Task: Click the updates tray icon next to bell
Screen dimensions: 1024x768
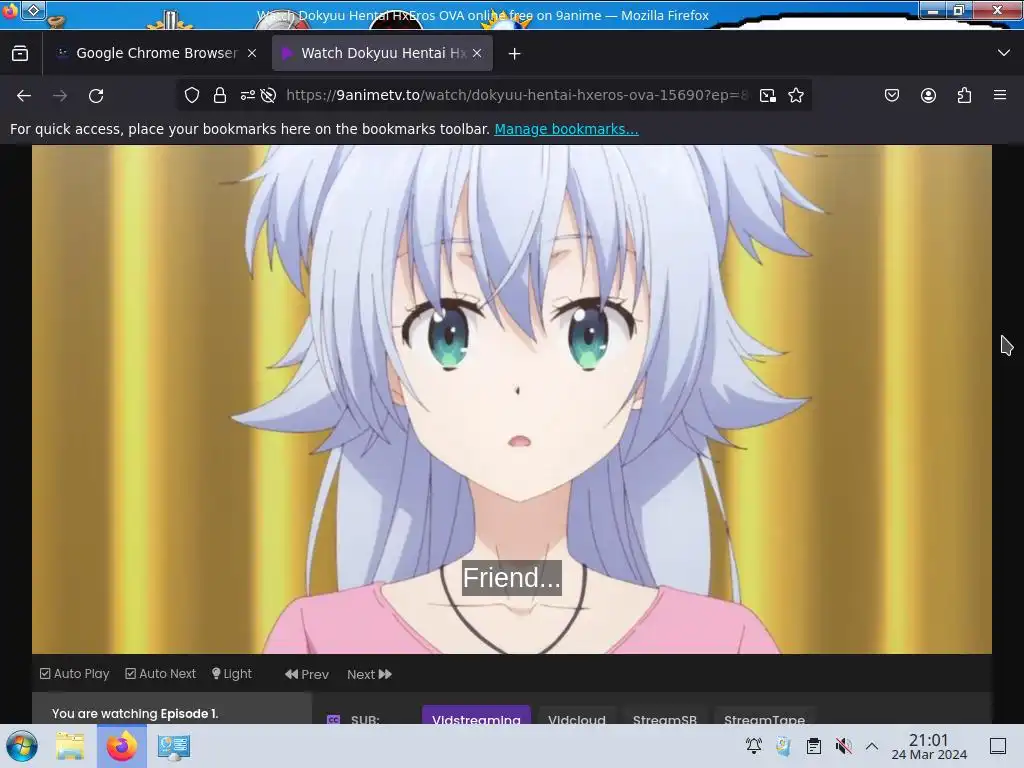Action: (784, 746)
